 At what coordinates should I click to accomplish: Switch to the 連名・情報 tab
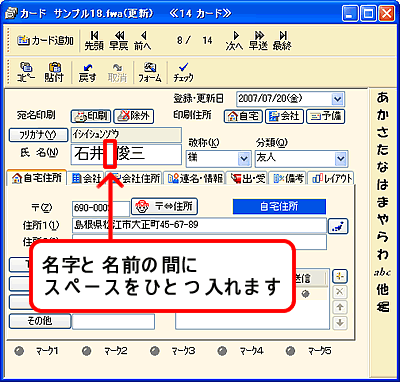click(195, 178)
